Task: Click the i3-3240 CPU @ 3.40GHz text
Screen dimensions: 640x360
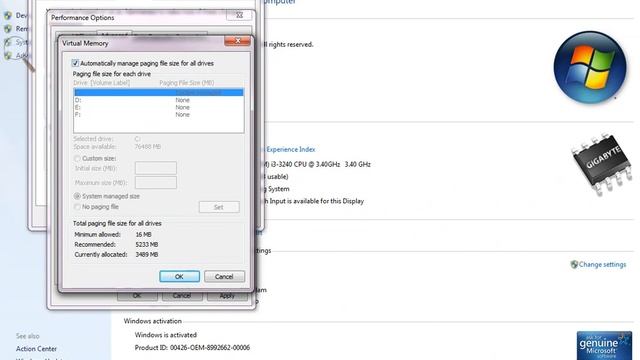Action: [304, 164]
